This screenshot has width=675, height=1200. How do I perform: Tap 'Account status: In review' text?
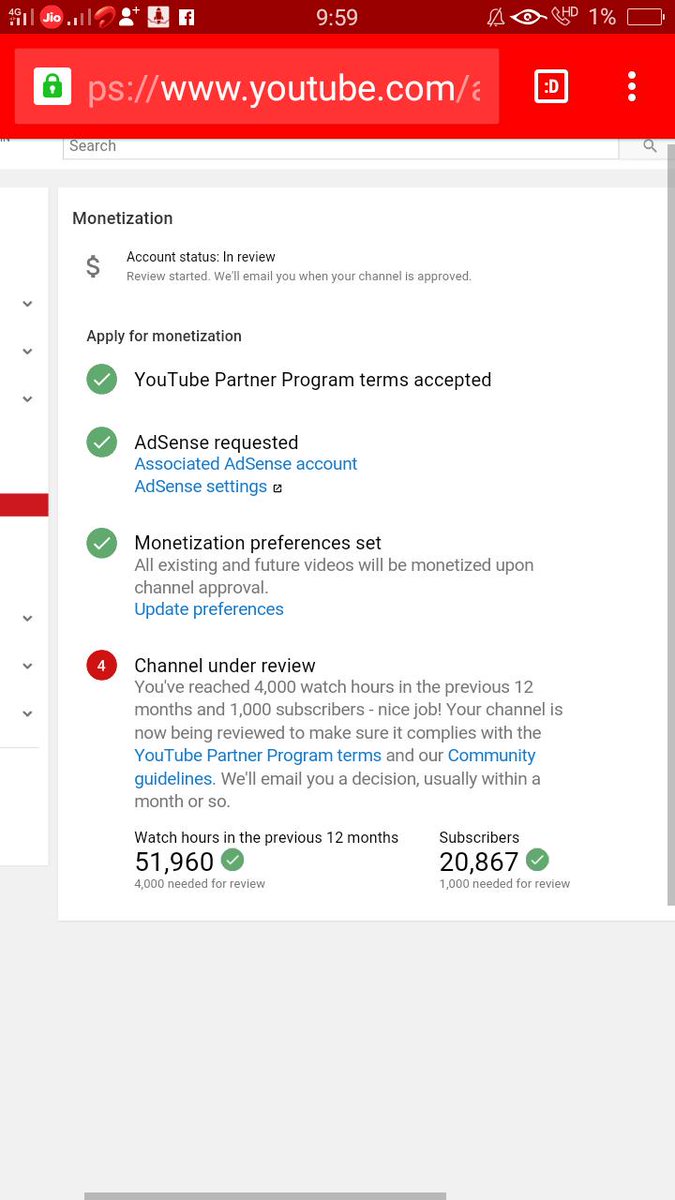(x=201, y=257)
